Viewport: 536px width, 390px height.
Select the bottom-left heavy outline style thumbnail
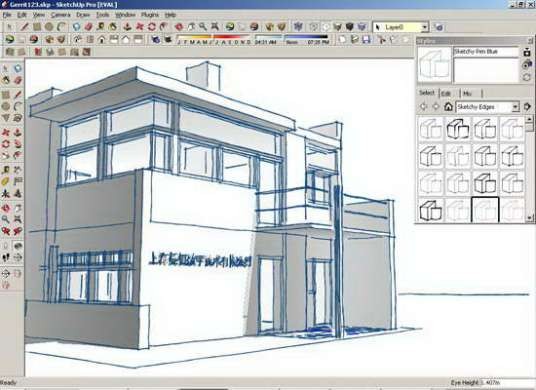point(430,210)
